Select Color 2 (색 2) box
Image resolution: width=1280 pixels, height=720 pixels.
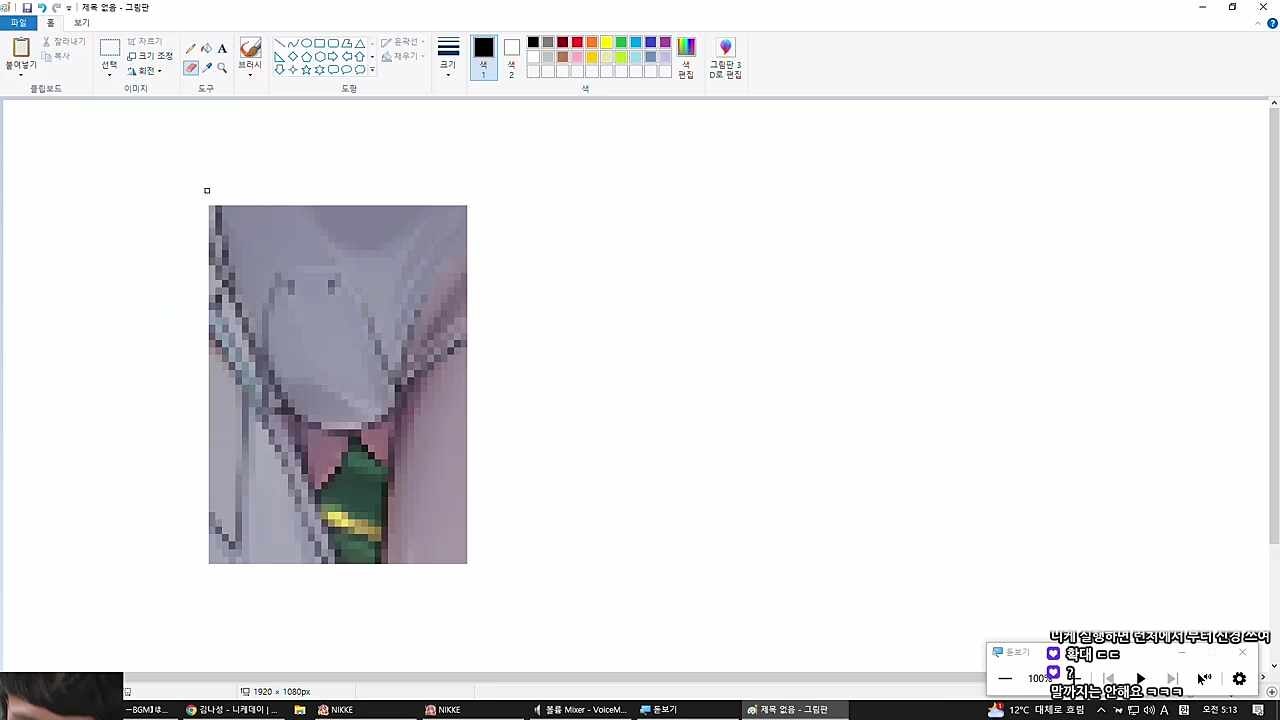(511, 58)
